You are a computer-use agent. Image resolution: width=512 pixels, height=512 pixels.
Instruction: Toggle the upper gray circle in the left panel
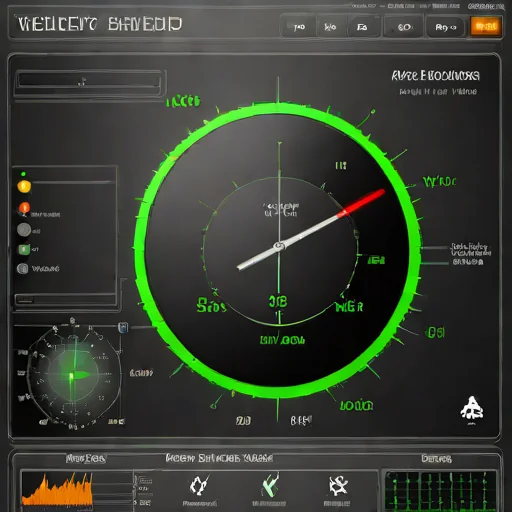click(x=24, y=230)
